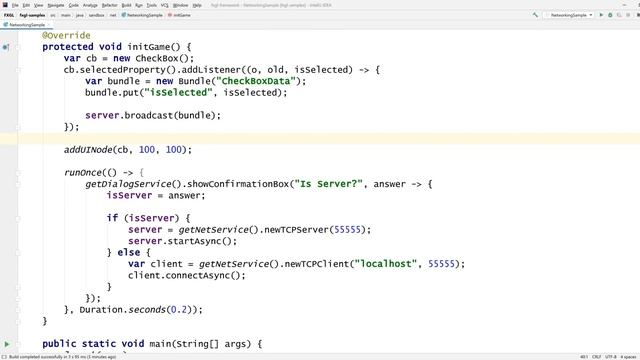Screen dimensions: 640x360
Task: Click the initGame method breadcrumb
Action: click(179, 15)
